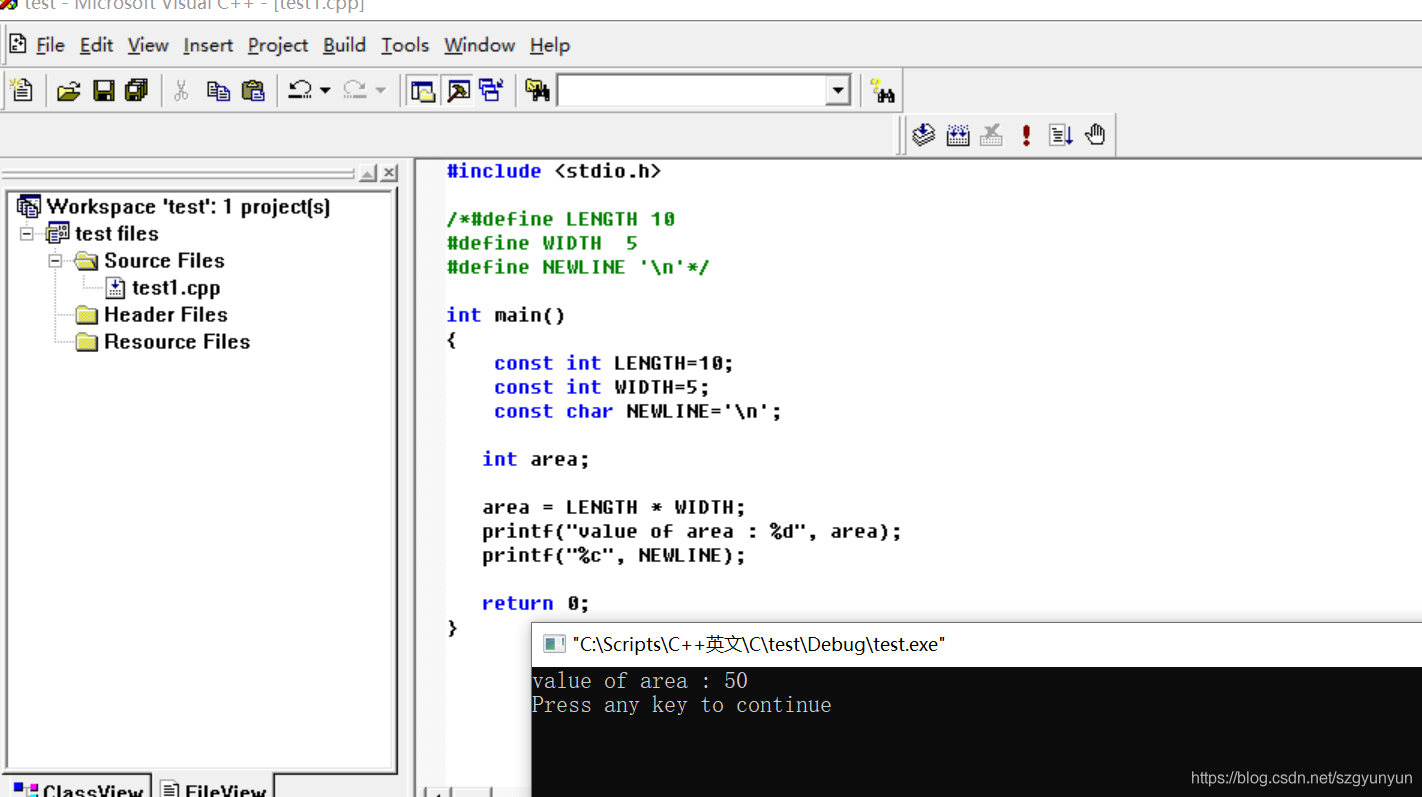Click the document icon left of File menu
The height and width of the screenshot is (797, 1422).
[17, 44]
